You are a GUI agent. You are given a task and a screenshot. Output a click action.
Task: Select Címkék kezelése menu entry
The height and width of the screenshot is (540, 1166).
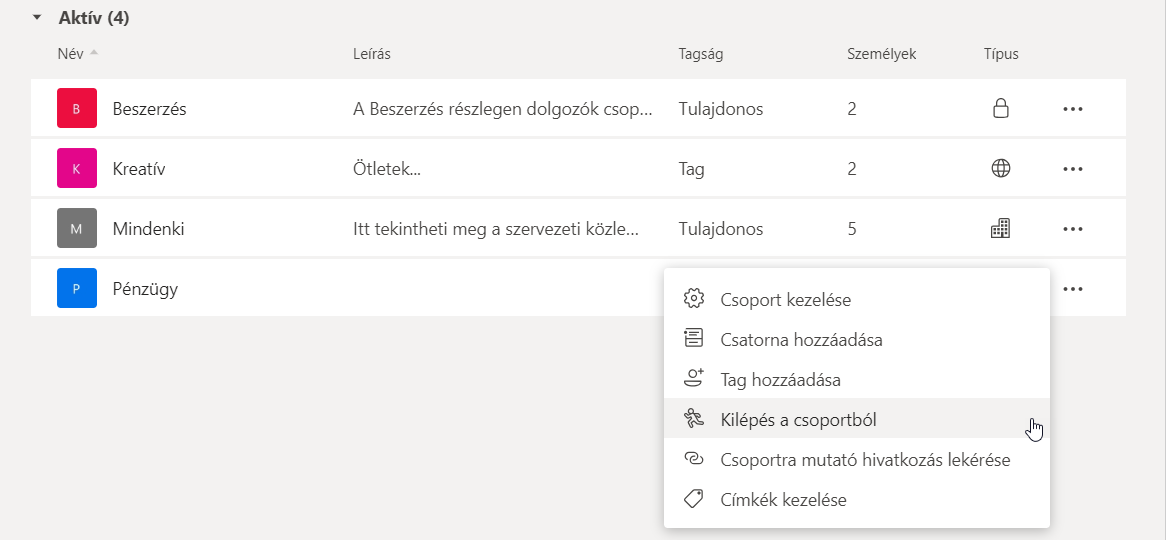coord(783,500)
